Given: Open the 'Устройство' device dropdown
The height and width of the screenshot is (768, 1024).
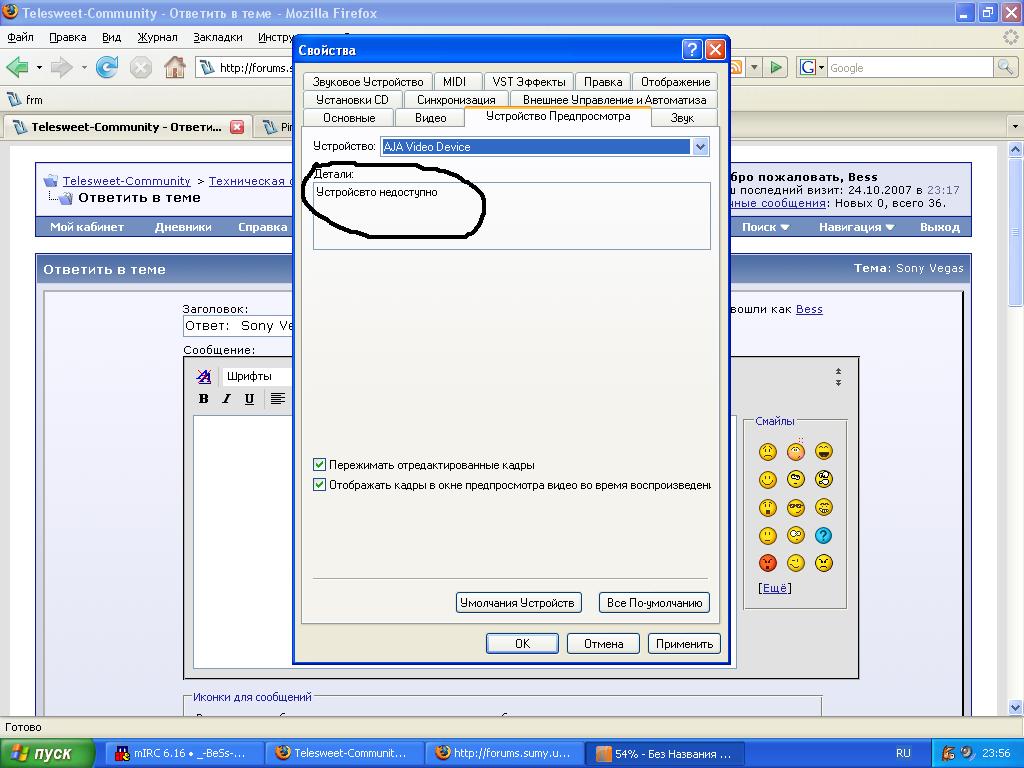Looking at the screenshot, I should [700, 147].
